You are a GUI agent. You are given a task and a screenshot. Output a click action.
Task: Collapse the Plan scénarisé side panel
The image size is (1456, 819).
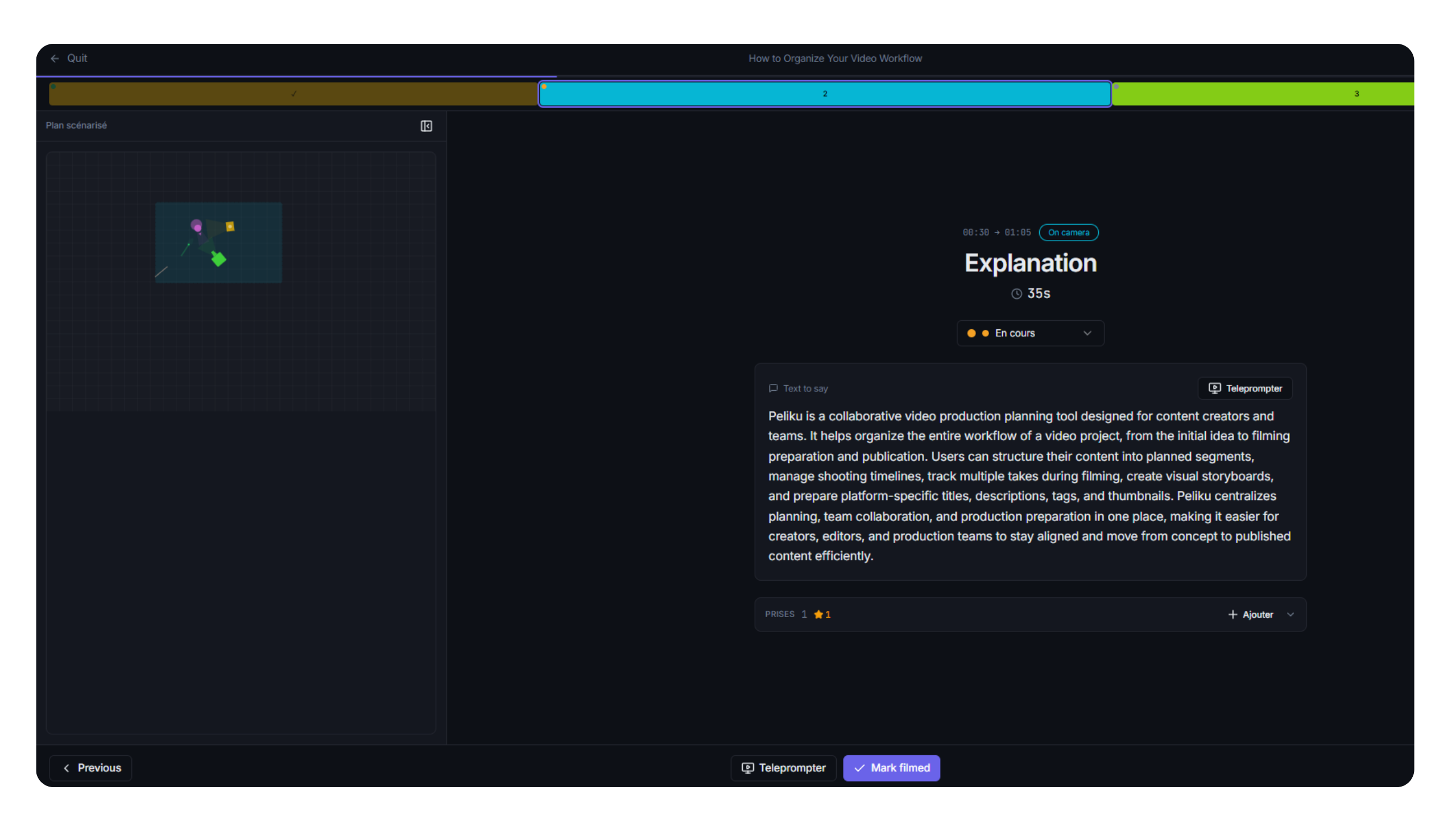coord(426,126)
